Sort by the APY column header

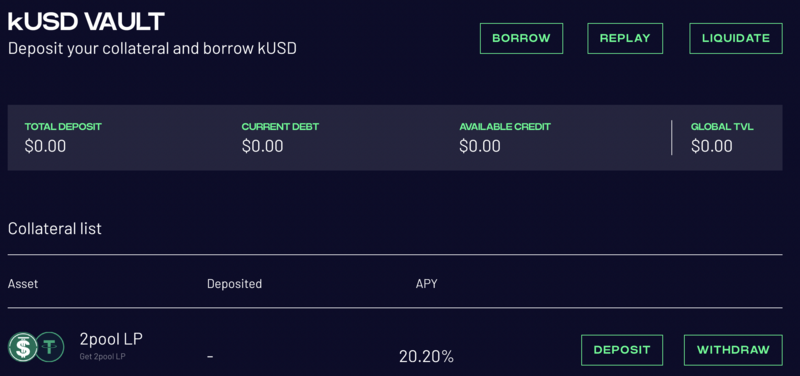[x=427, y=284]
